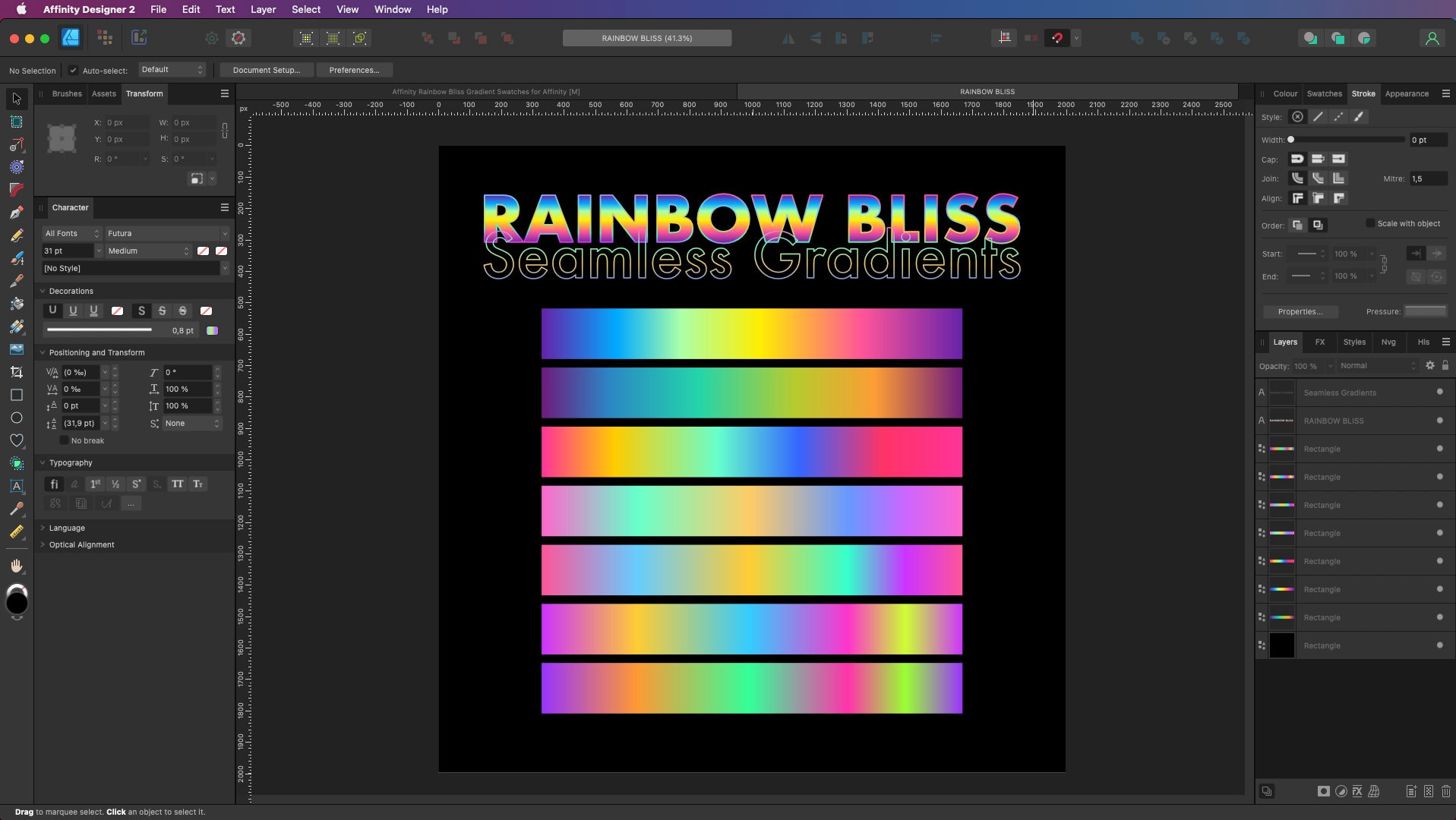This screenshot has height=820, width=1456.
Task: Open Document Setup
Action: click(265, 70)
